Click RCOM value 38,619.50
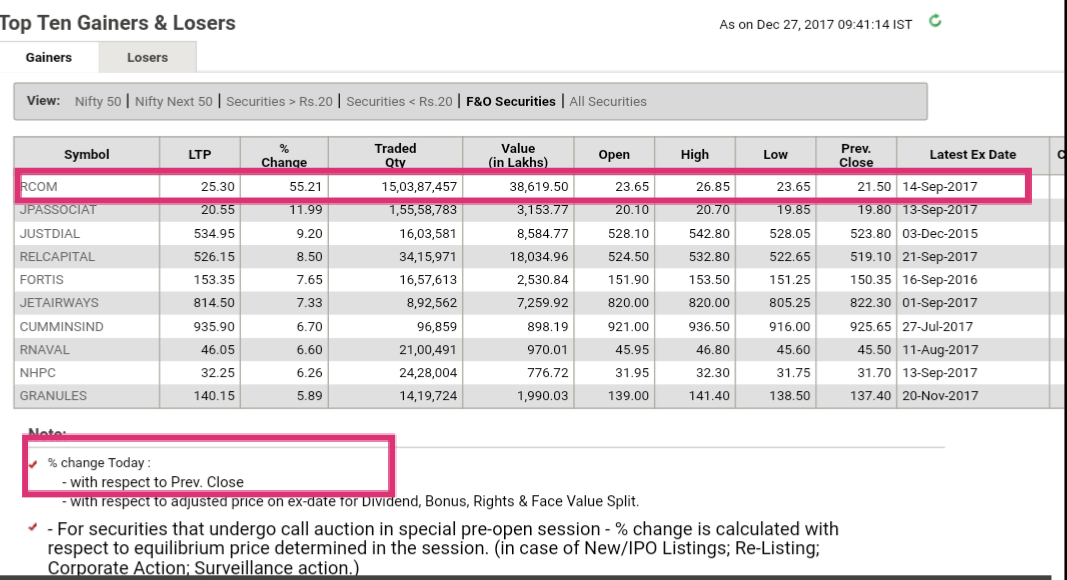 pos(538,187)
